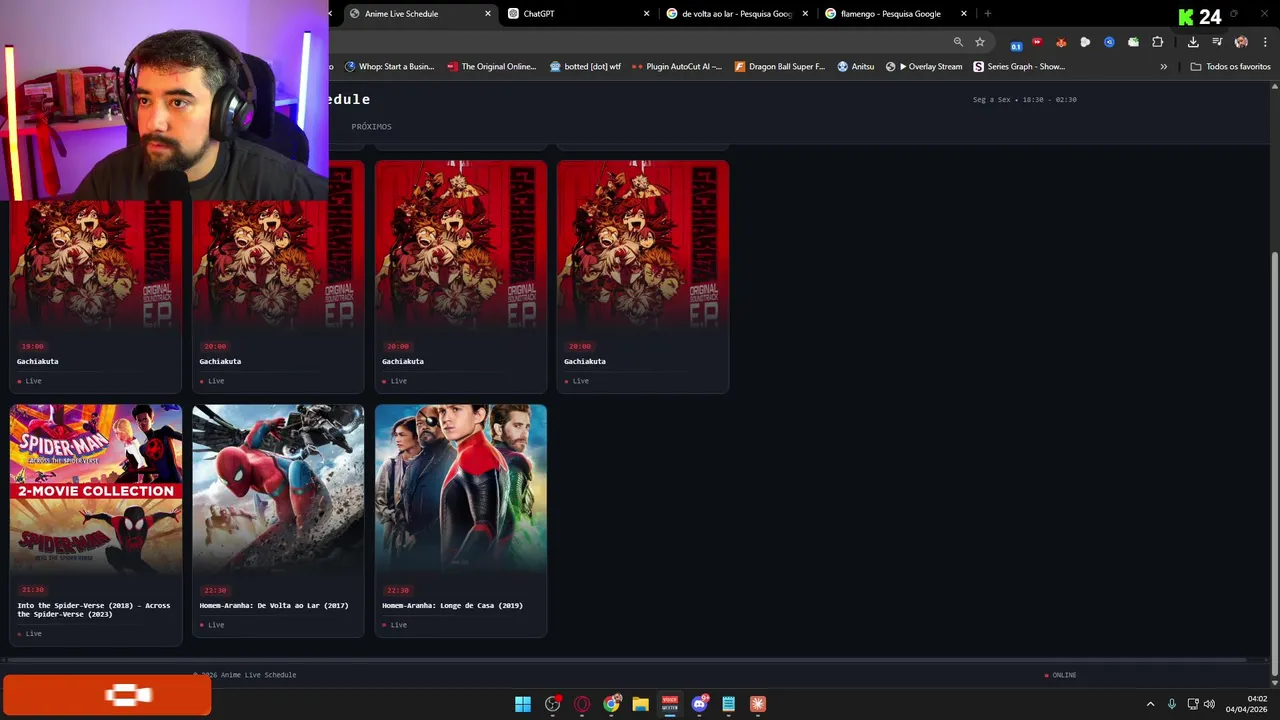This screenshot has width=1280, height=720.
Task: Open the Voicemeeter app on taskbar
Action: [670, 704]
